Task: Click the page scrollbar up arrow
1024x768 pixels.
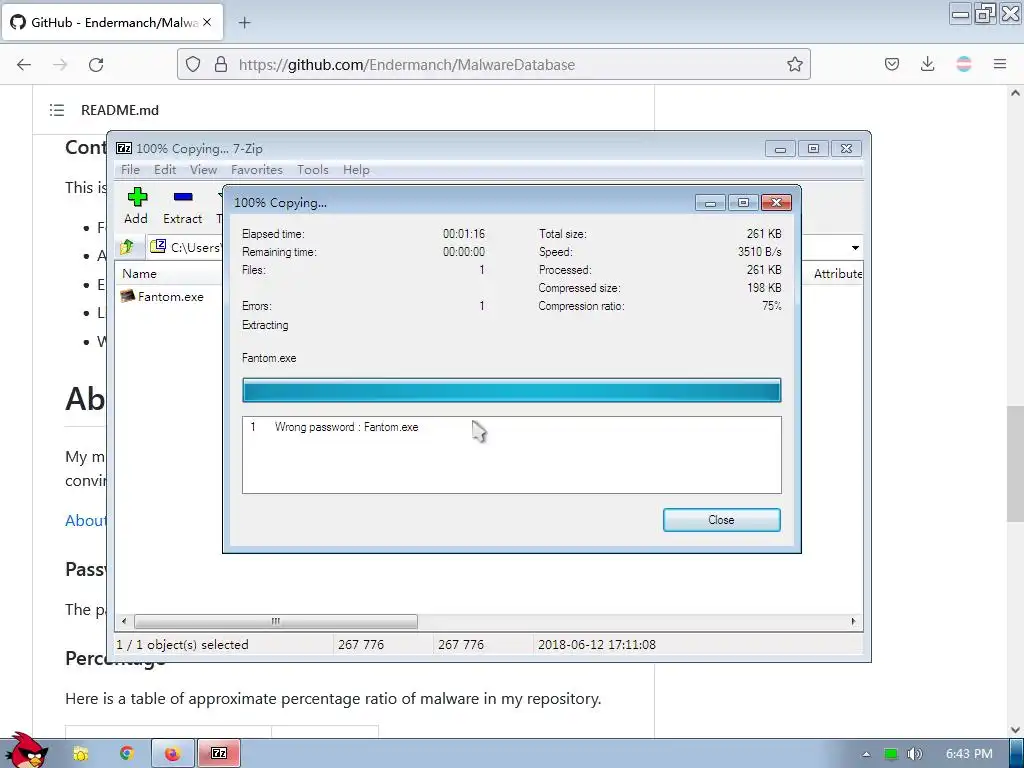Action: [x=1015, y=93]
